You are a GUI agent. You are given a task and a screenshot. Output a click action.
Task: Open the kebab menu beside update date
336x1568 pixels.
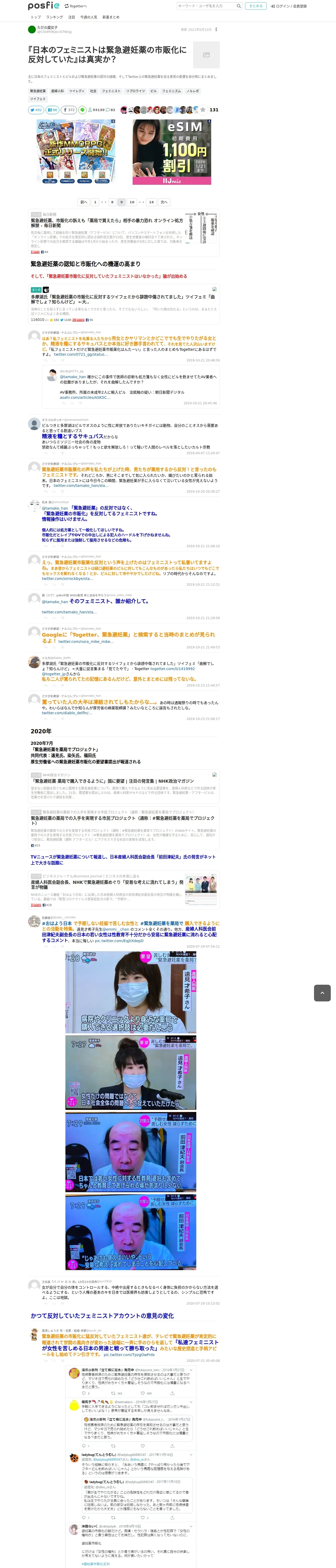coord(216,29)
